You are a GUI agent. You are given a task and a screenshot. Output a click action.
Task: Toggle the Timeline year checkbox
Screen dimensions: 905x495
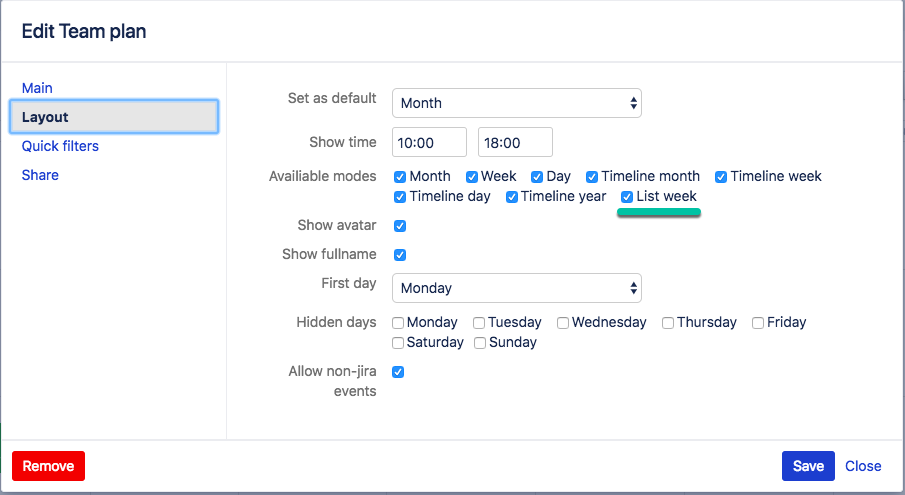(x=511, y=197)
